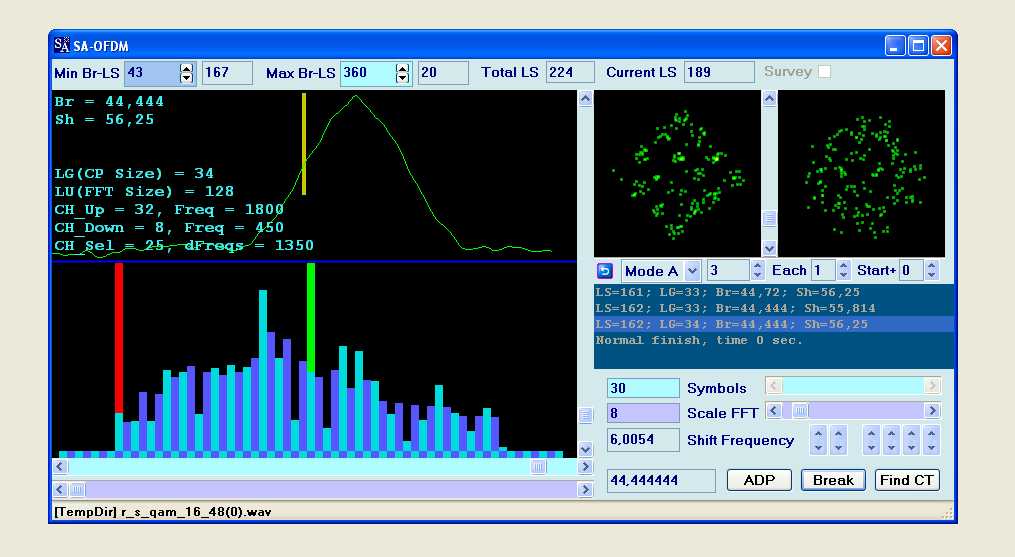The width and height of the screenshot is (1015, 557).
Task: Click spectrum panel vertical scrollbar down arrow
Action: pyautogui.click(x=585, y=449)
